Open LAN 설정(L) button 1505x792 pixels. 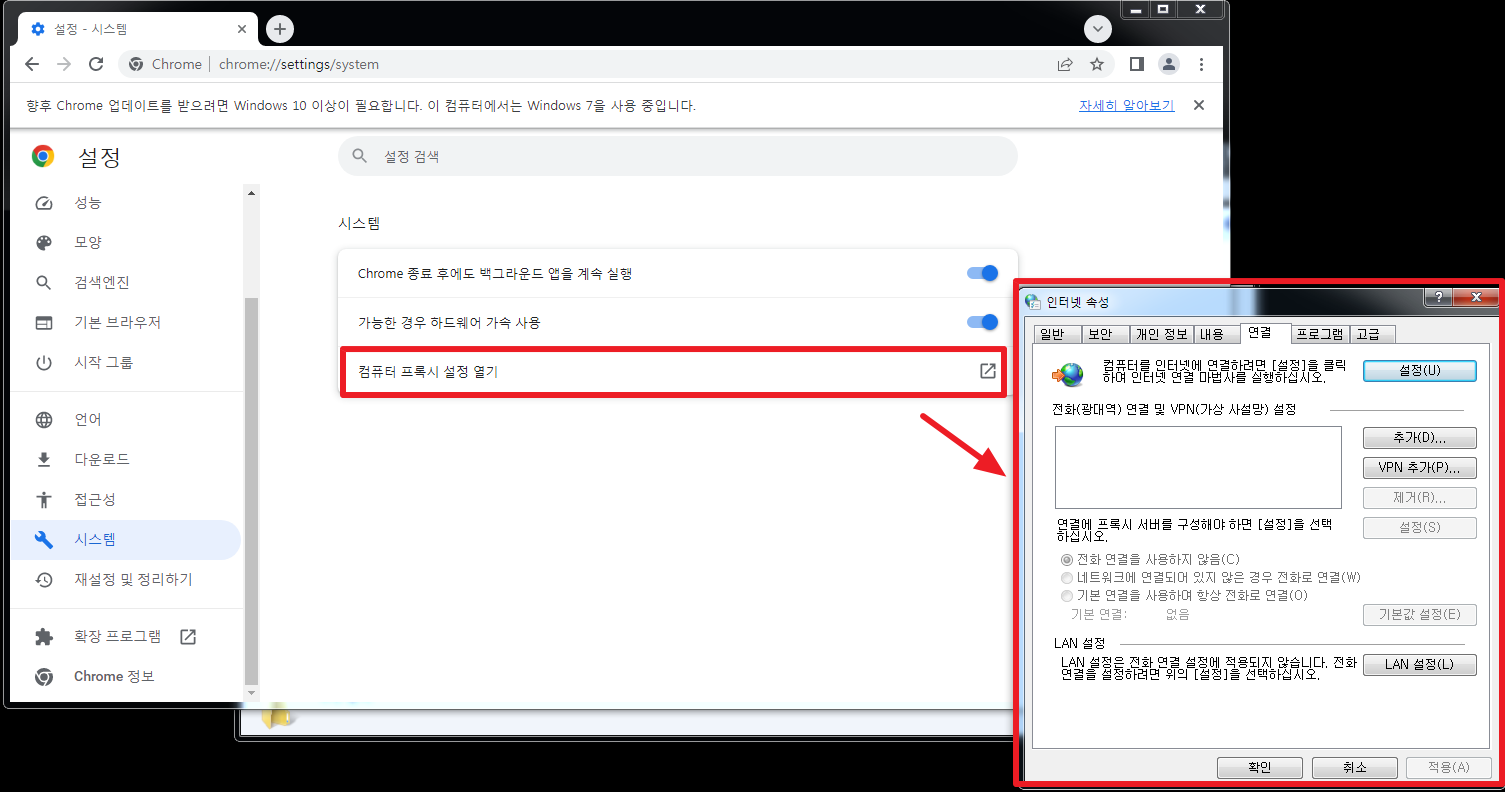pyautogui.click(x=1420, y=665)
